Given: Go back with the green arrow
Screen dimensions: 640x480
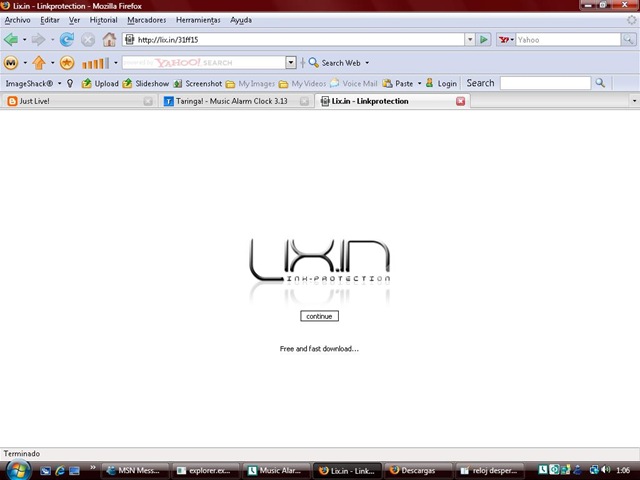Looking at the screenshot, I should [11, 40].
